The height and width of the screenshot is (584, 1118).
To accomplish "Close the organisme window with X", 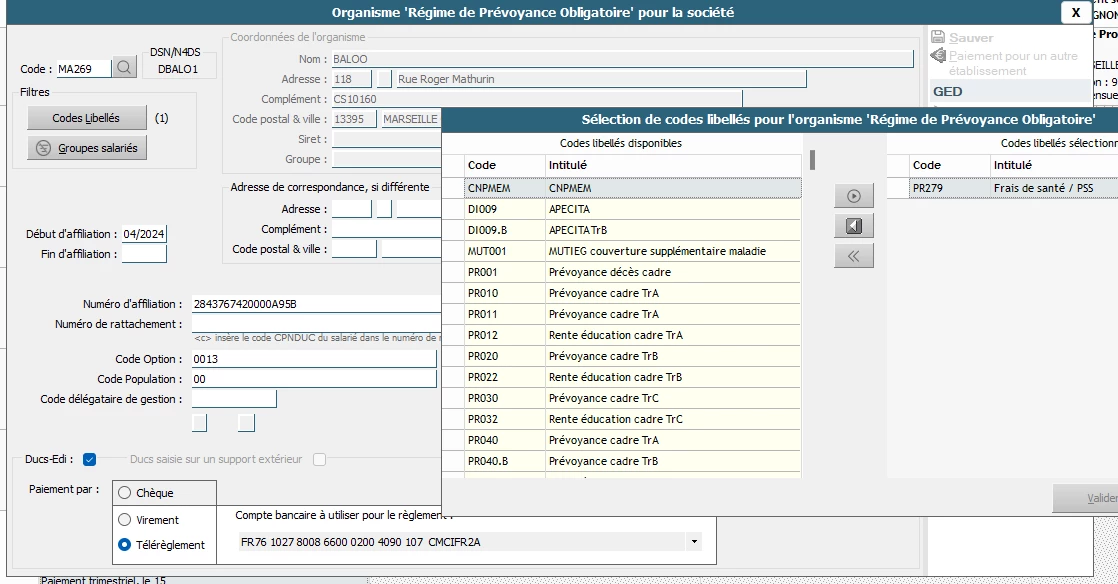I will [x=1075, y=12].
